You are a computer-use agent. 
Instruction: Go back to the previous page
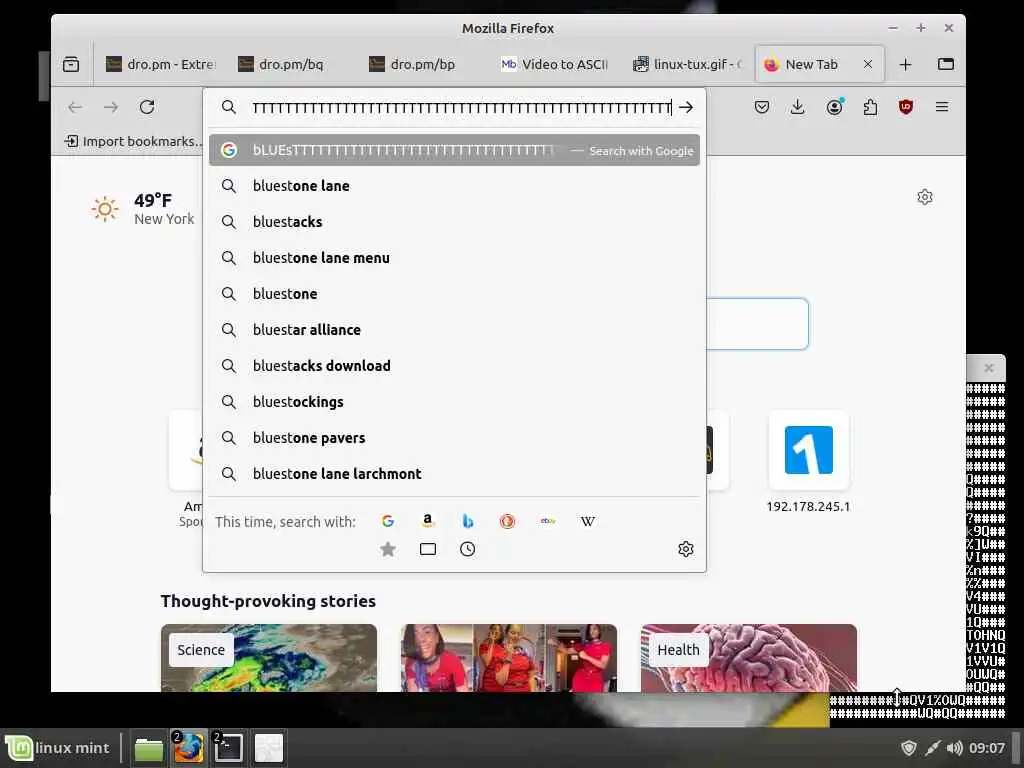point(75,107)
